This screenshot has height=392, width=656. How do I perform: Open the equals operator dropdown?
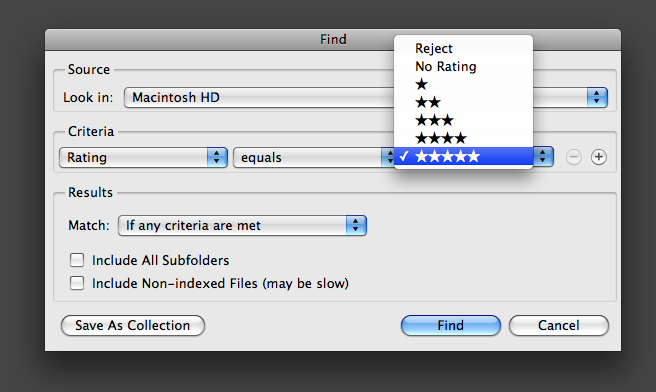(313, 157)
